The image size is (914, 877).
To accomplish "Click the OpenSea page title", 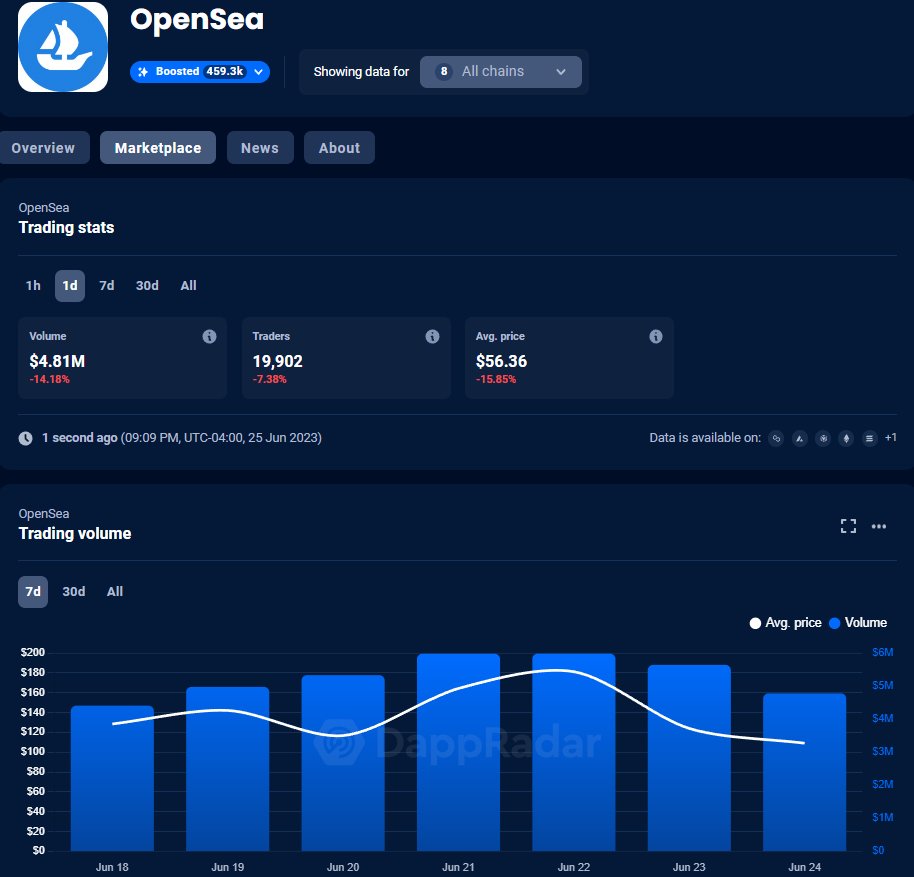I will click(197, 20).
